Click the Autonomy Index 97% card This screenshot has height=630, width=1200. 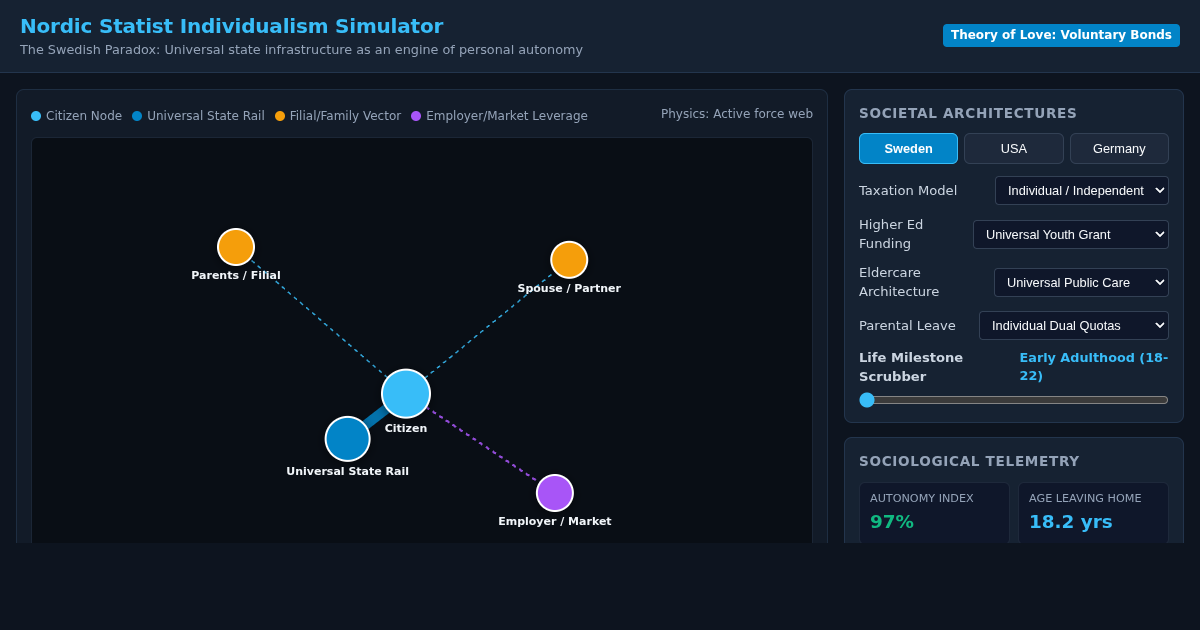934,513
